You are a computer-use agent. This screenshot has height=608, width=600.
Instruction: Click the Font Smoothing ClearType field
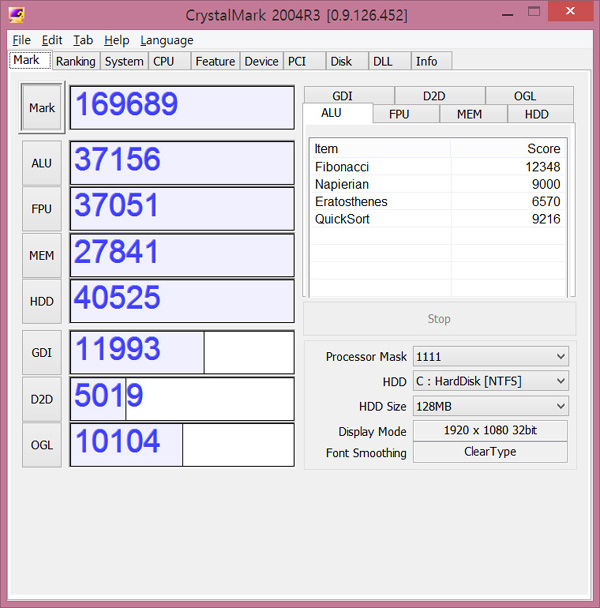pos(490,452)
